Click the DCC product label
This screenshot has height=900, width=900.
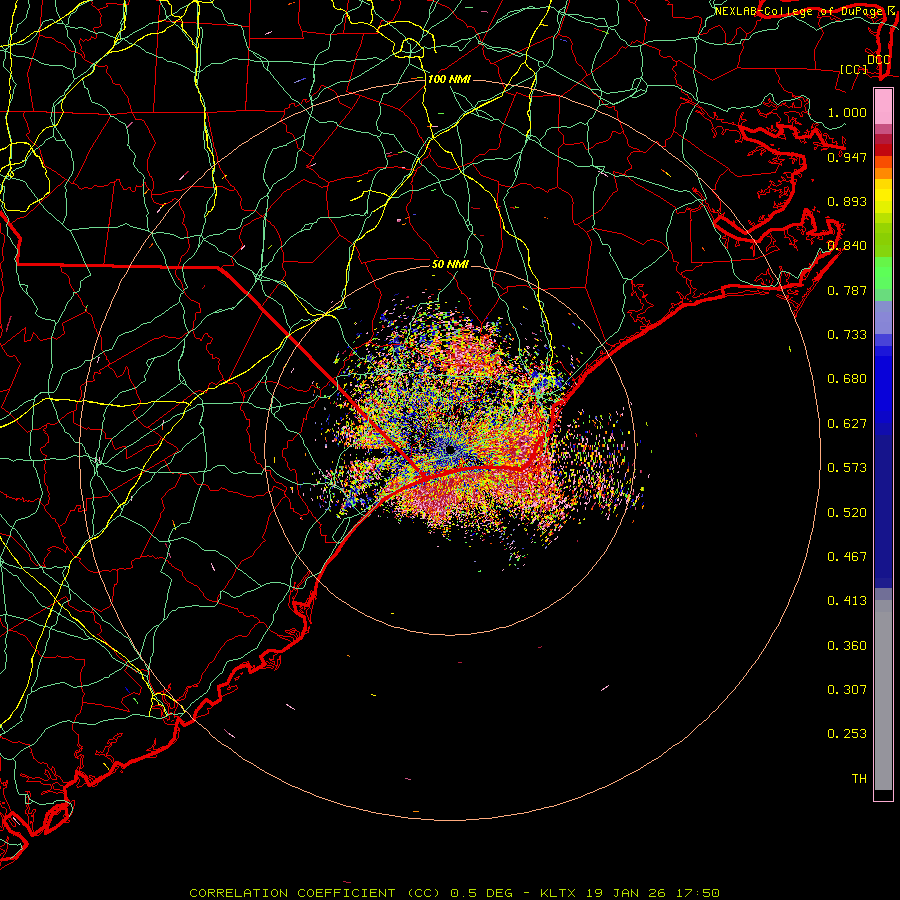click(x=878, y=59)
